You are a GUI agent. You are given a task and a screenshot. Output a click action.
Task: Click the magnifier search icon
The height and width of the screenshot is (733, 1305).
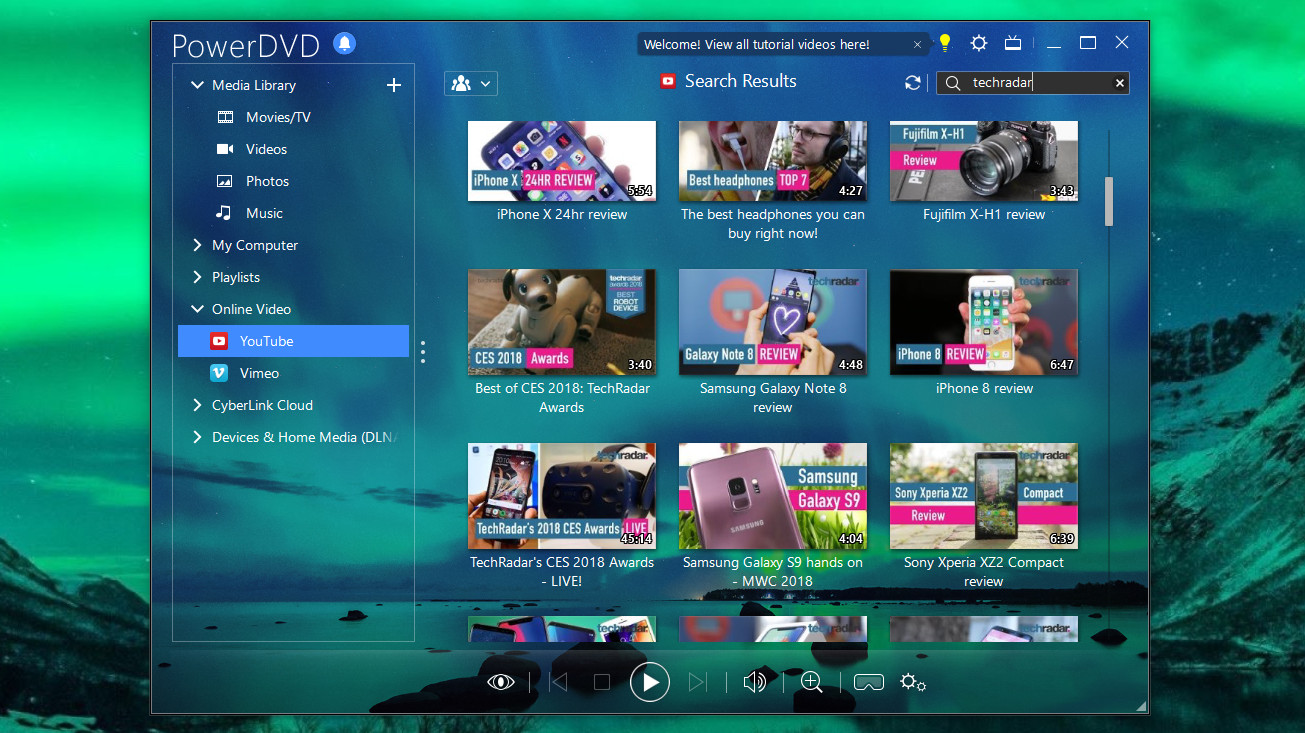(x=953, y=83)
